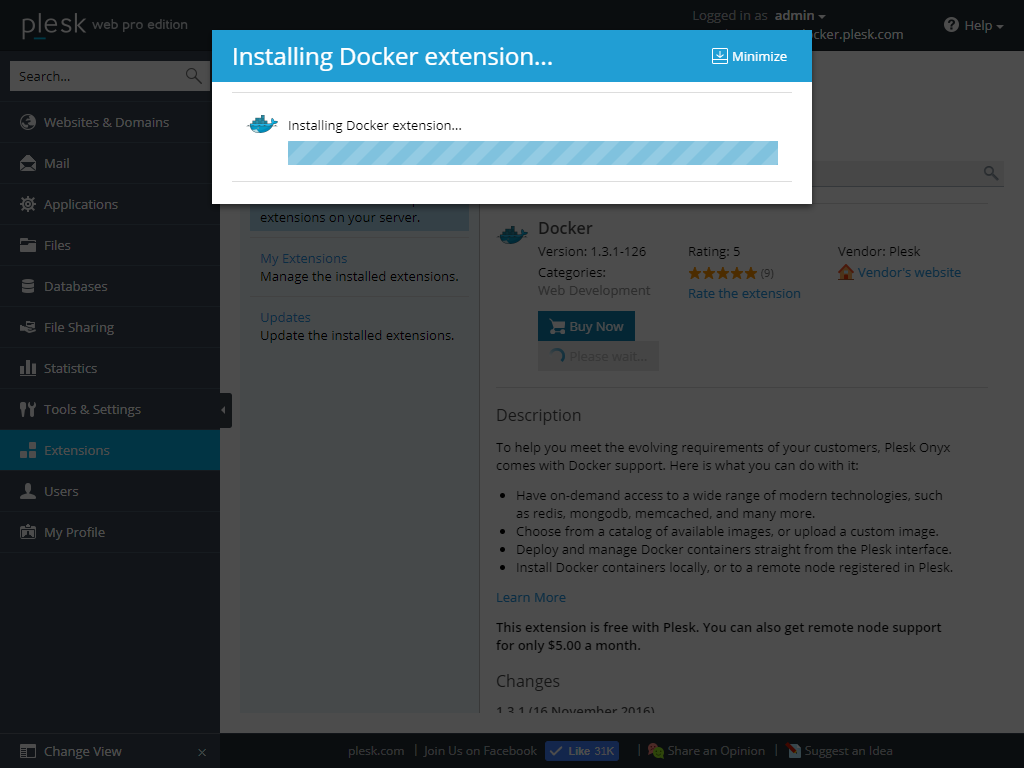This screenshot has height=768, width=1024.
Task: Click the catalog search magnifier icon
Action: point(991,173)
